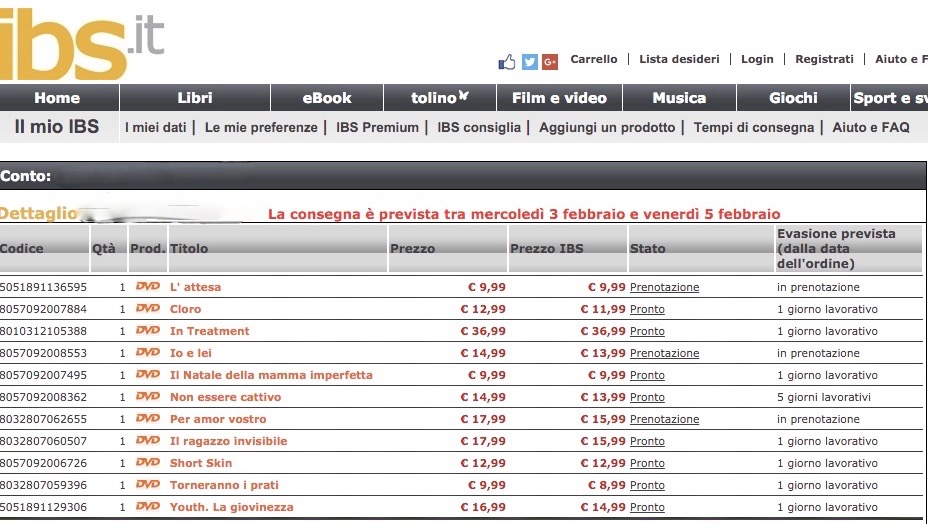
Task: Click the DVD icon beside In Treatment
Action: click(x=147, y=331)
